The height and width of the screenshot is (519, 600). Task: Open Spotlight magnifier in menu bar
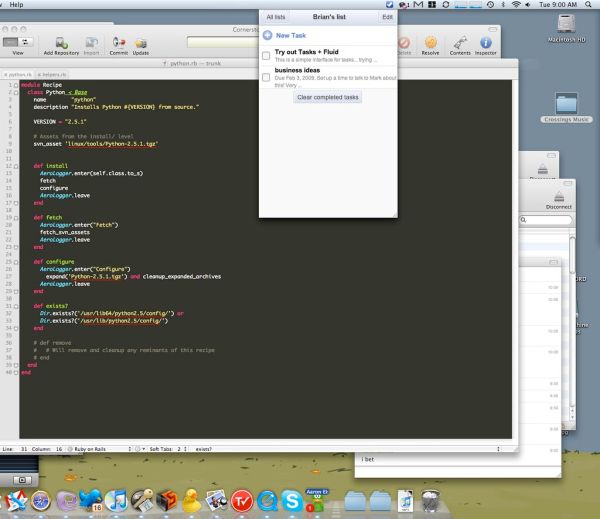click(x=589, y=5)
